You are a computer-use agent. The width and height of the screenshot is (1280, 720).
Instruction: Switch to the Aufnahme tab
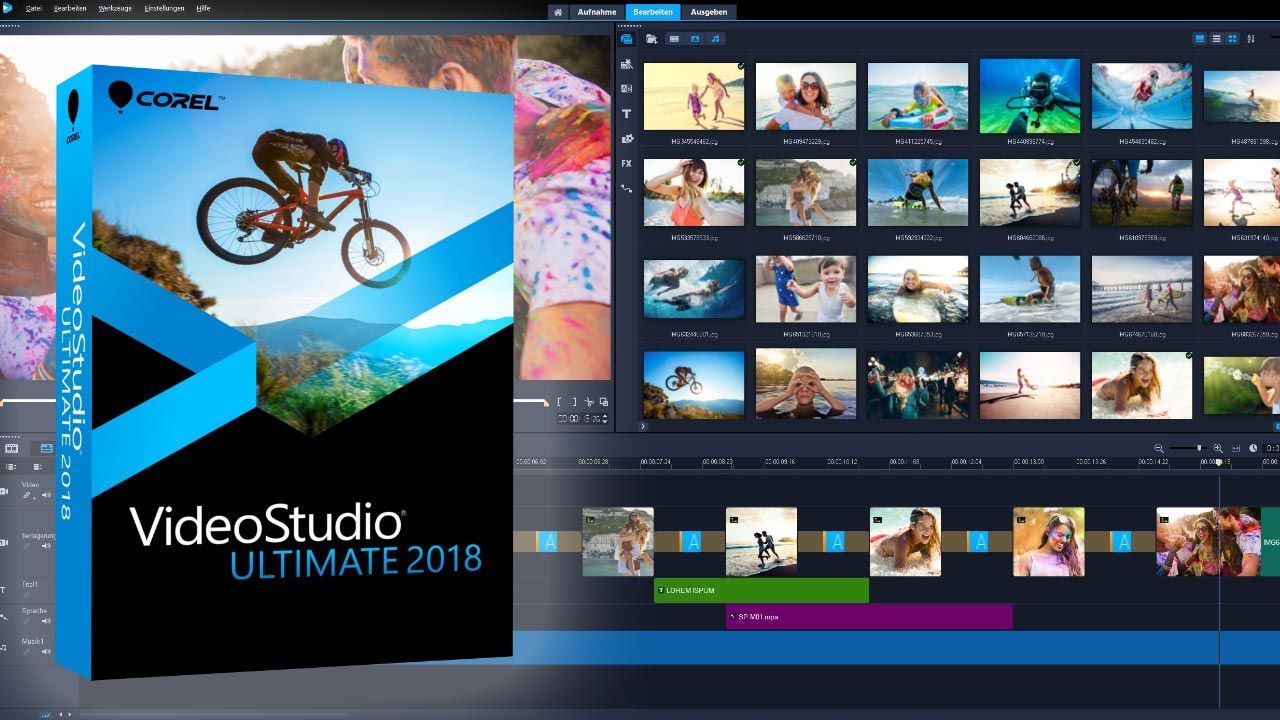pos(596,12)
